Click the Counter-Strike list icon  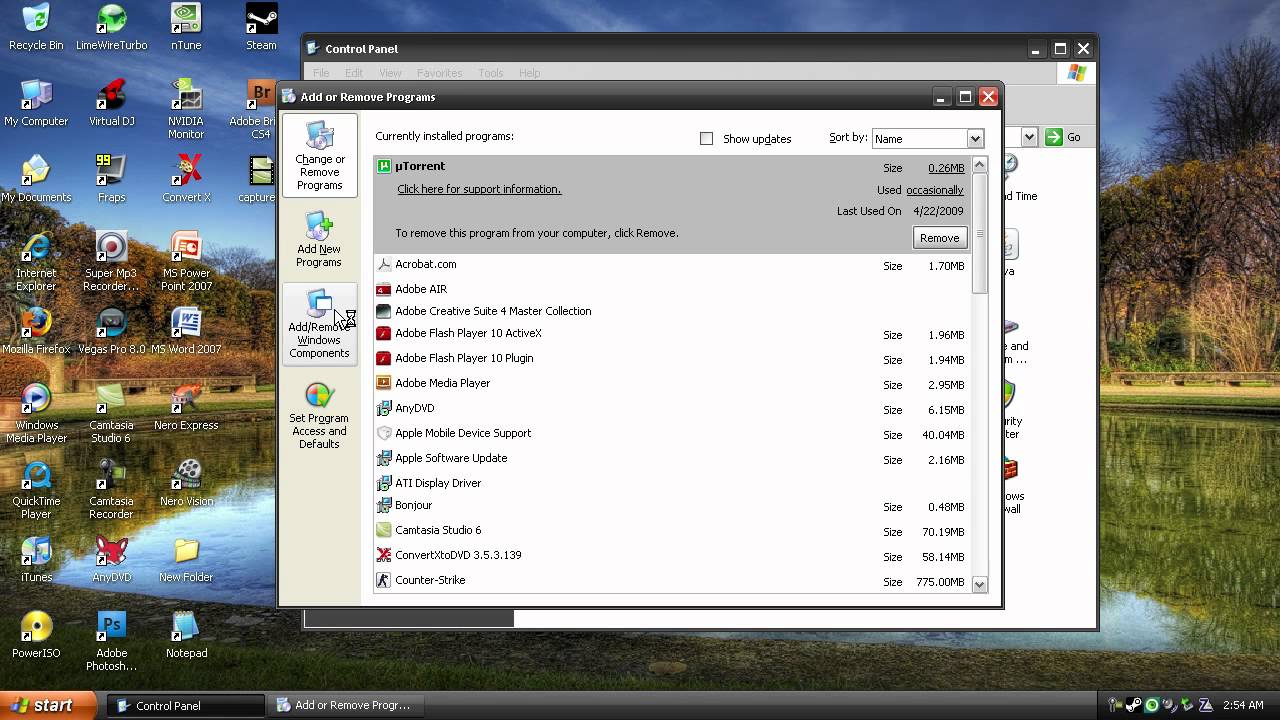click(383, 580)
